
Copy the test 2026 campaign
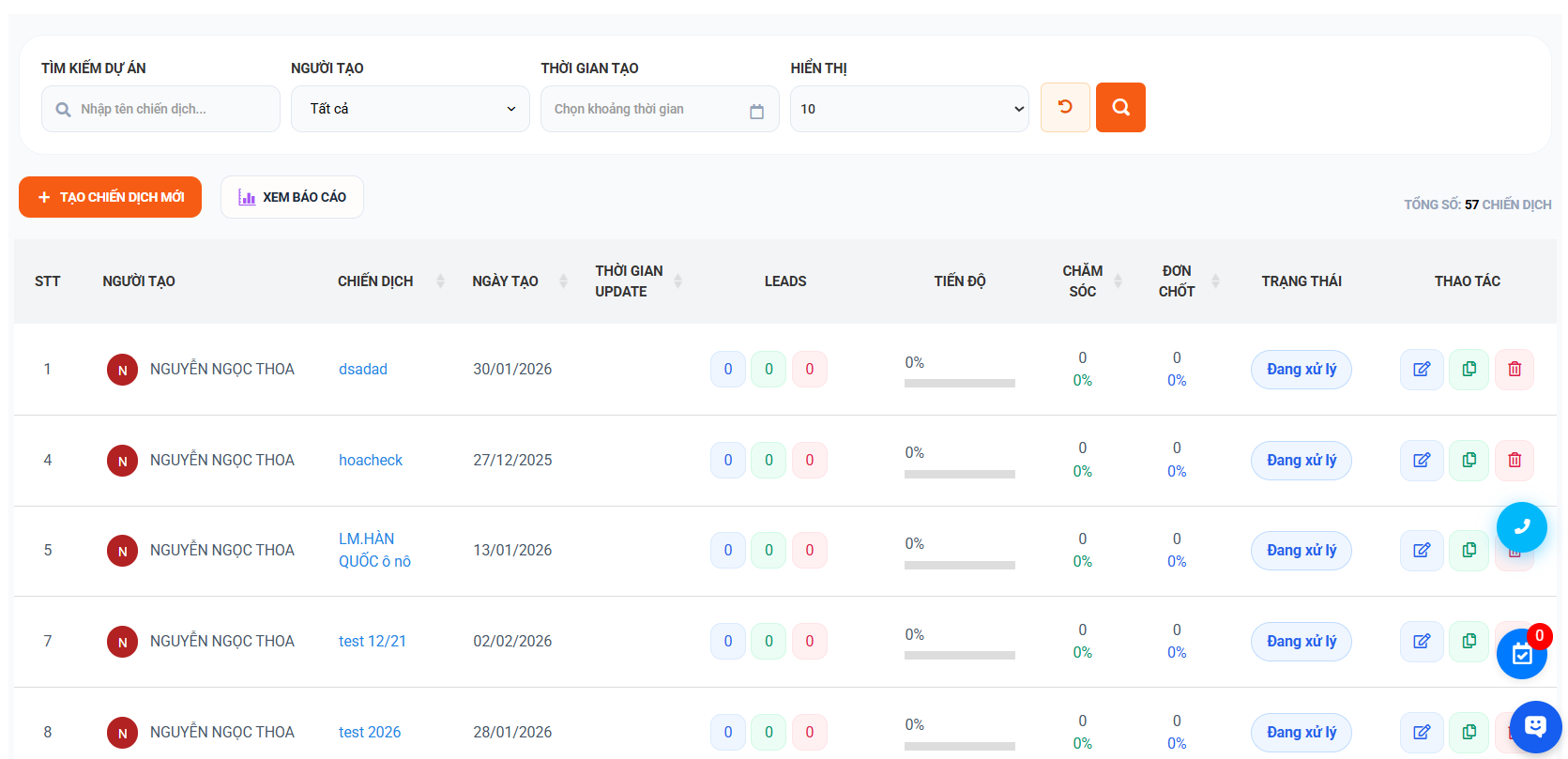(1469, 732)
